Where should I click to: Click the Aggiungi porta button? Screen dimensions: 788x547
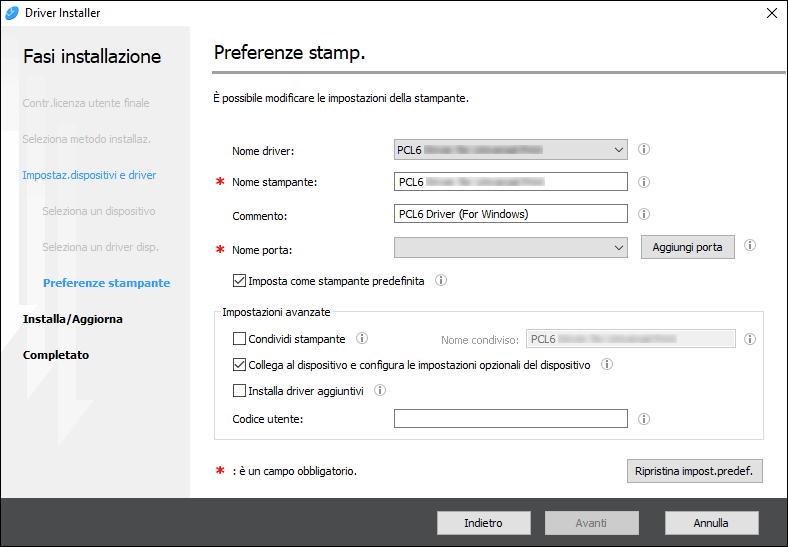[x=687, y=247]
